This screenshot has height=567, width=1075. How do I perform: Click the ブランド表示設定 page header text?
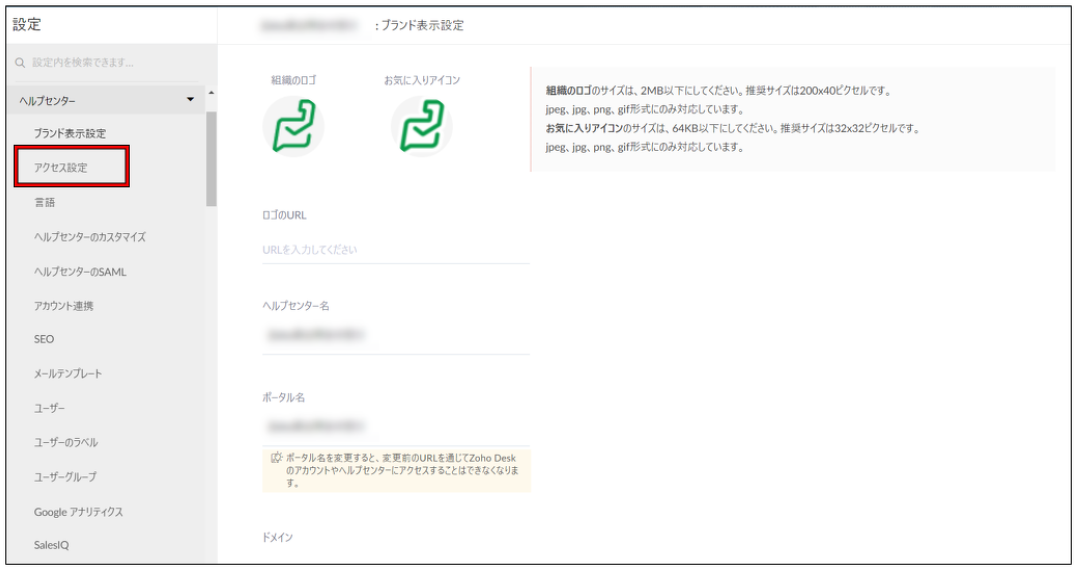422,25
